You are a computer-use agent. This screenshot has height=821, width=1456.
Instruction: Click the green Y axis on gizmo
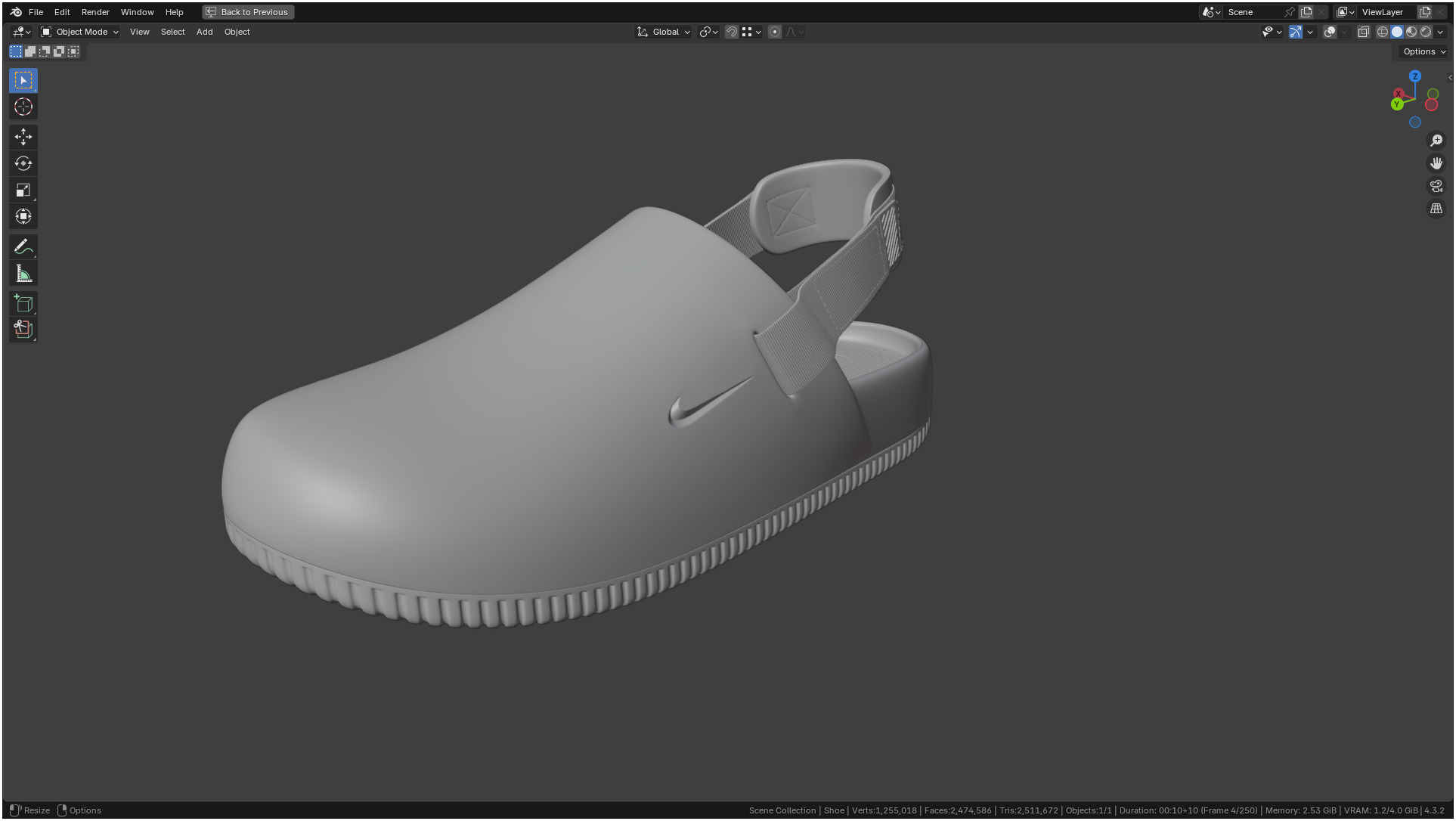click(x=1397, y=104)
